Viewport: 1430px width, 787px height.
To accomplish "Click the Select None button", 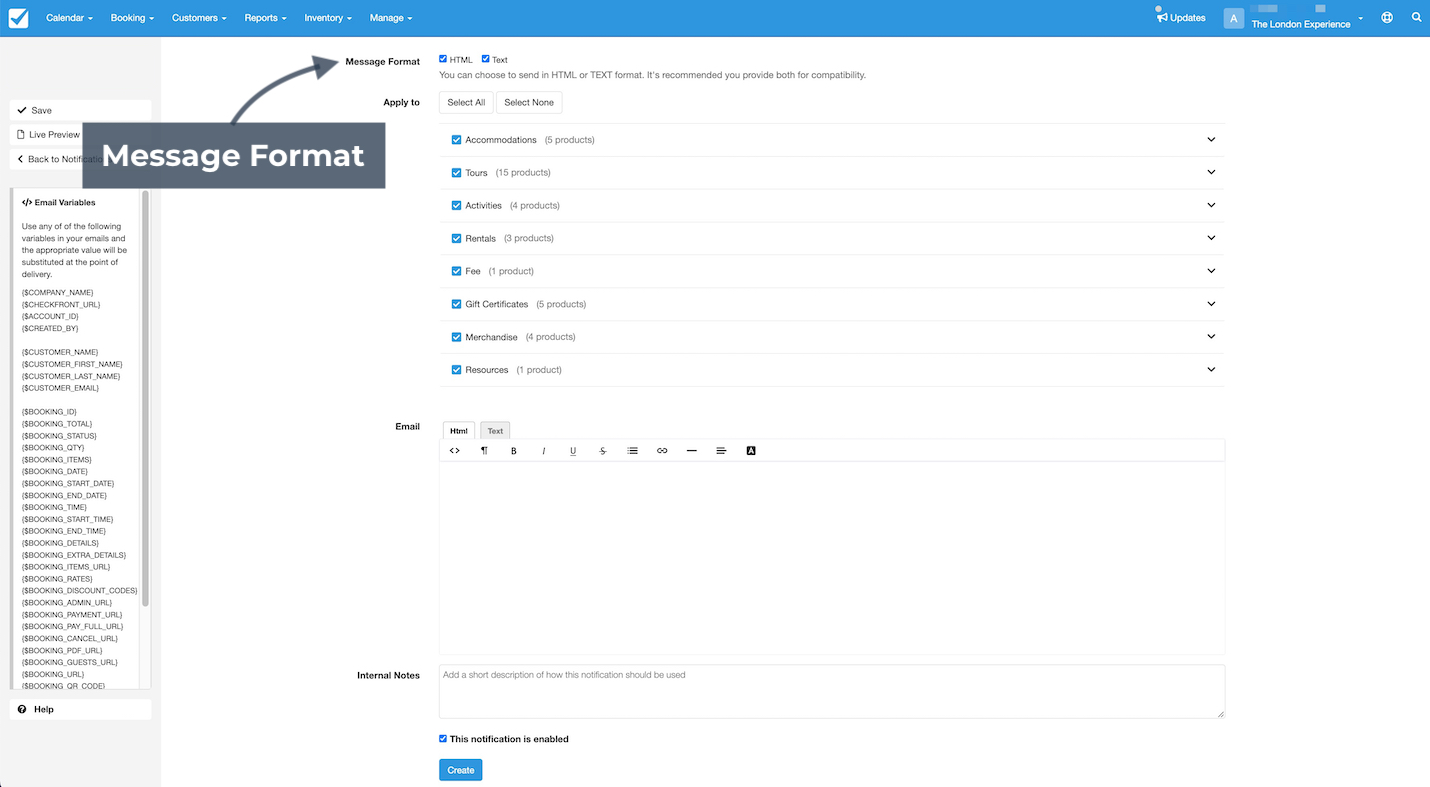I will [529, 102].
